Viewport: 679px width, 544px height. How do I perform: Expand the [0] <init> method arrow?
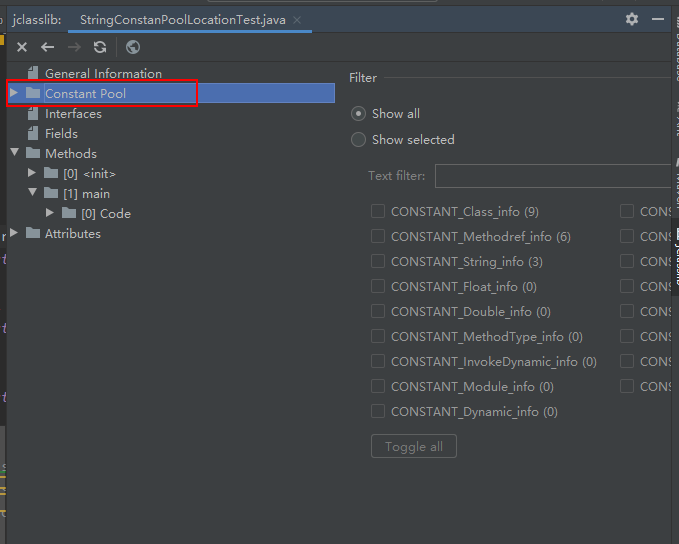pyautogui.click(x=32, y=173)
